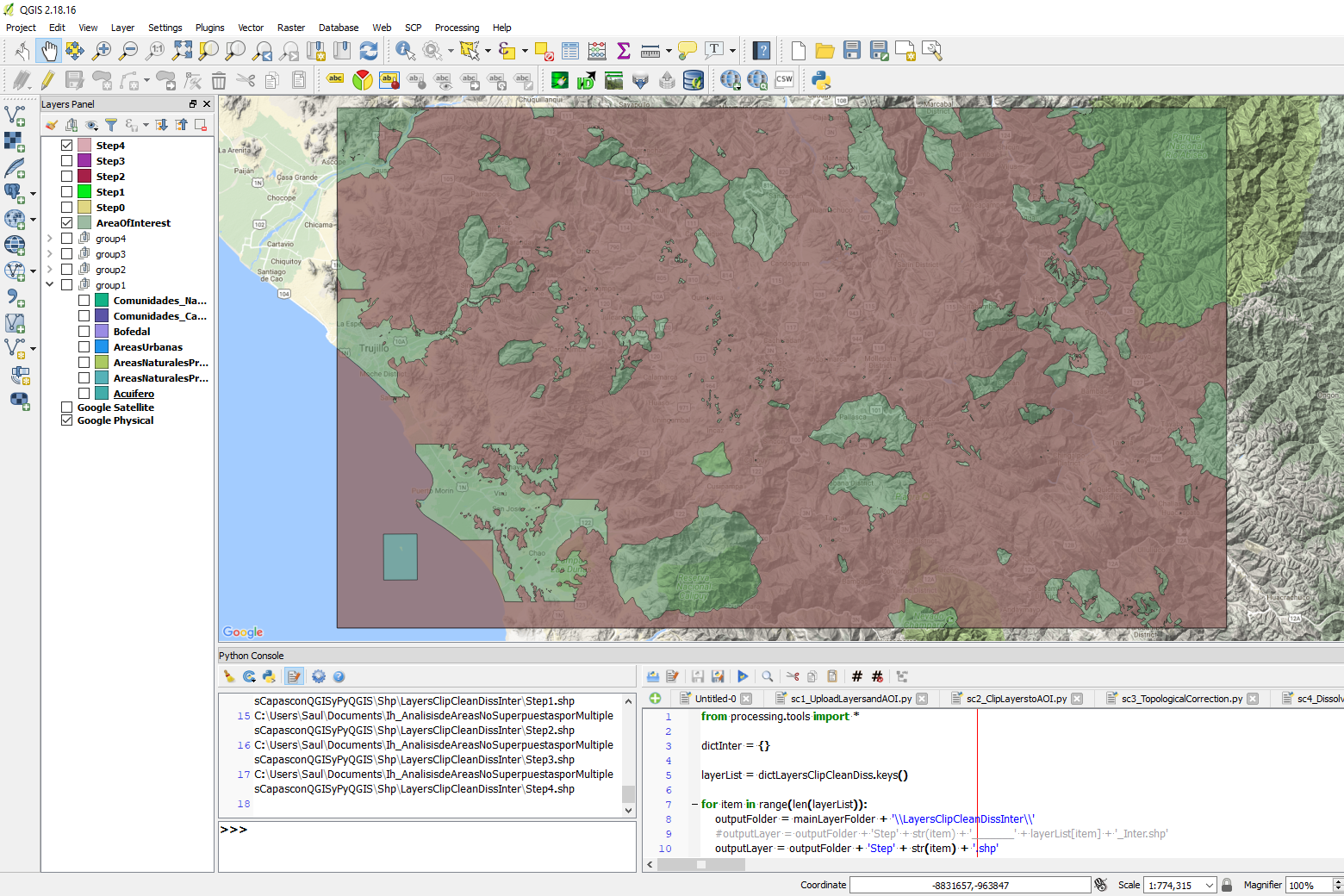Click the Coordinate input field
Image resolution: width=1344 pixels, height=896 pixels.
pyautogui.click(x=970, y=885)
